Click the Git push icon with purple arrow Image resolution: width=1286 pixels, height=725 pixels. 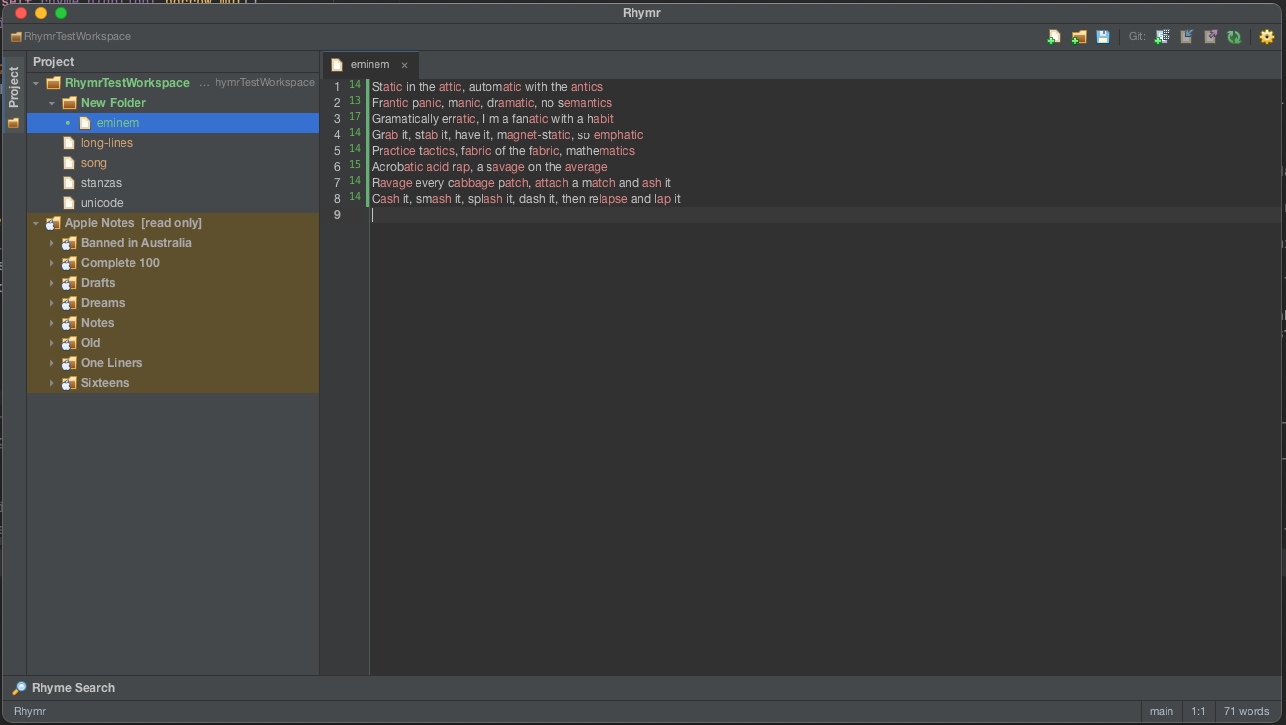tap(1210, 37)
